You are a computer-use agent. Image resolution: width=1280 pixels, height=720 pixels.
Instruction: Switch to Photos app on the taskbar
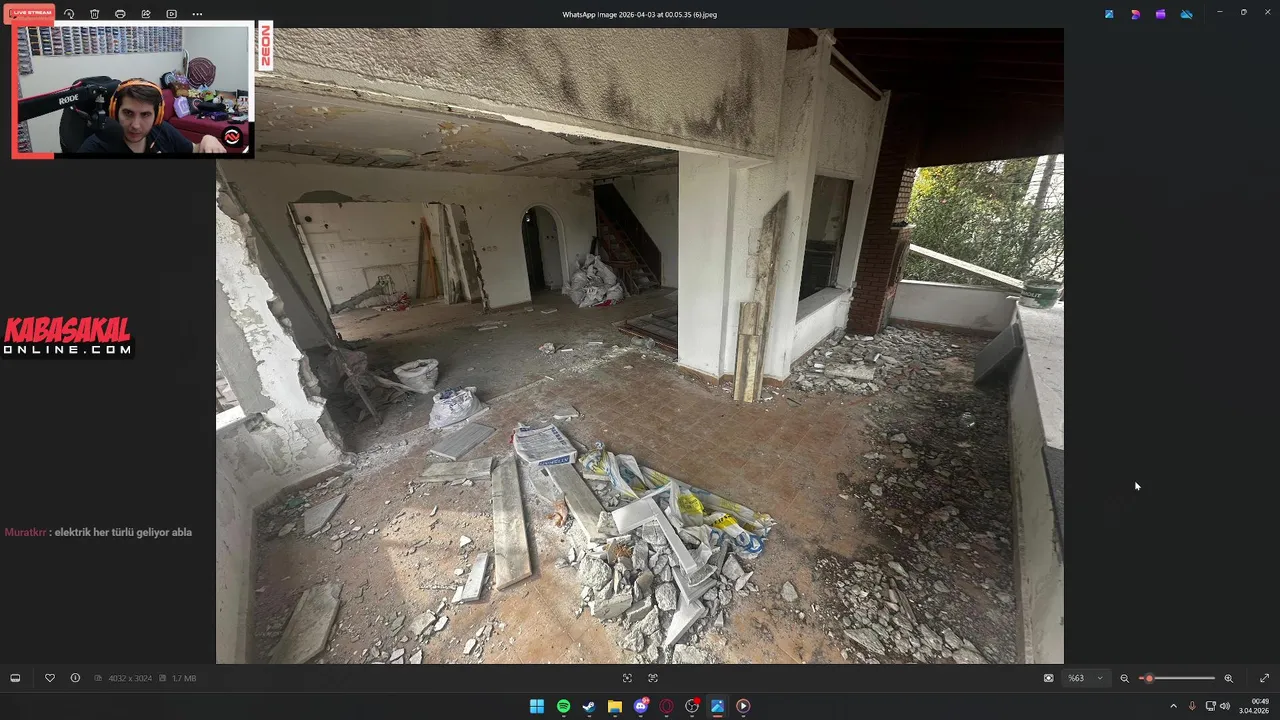717,706
